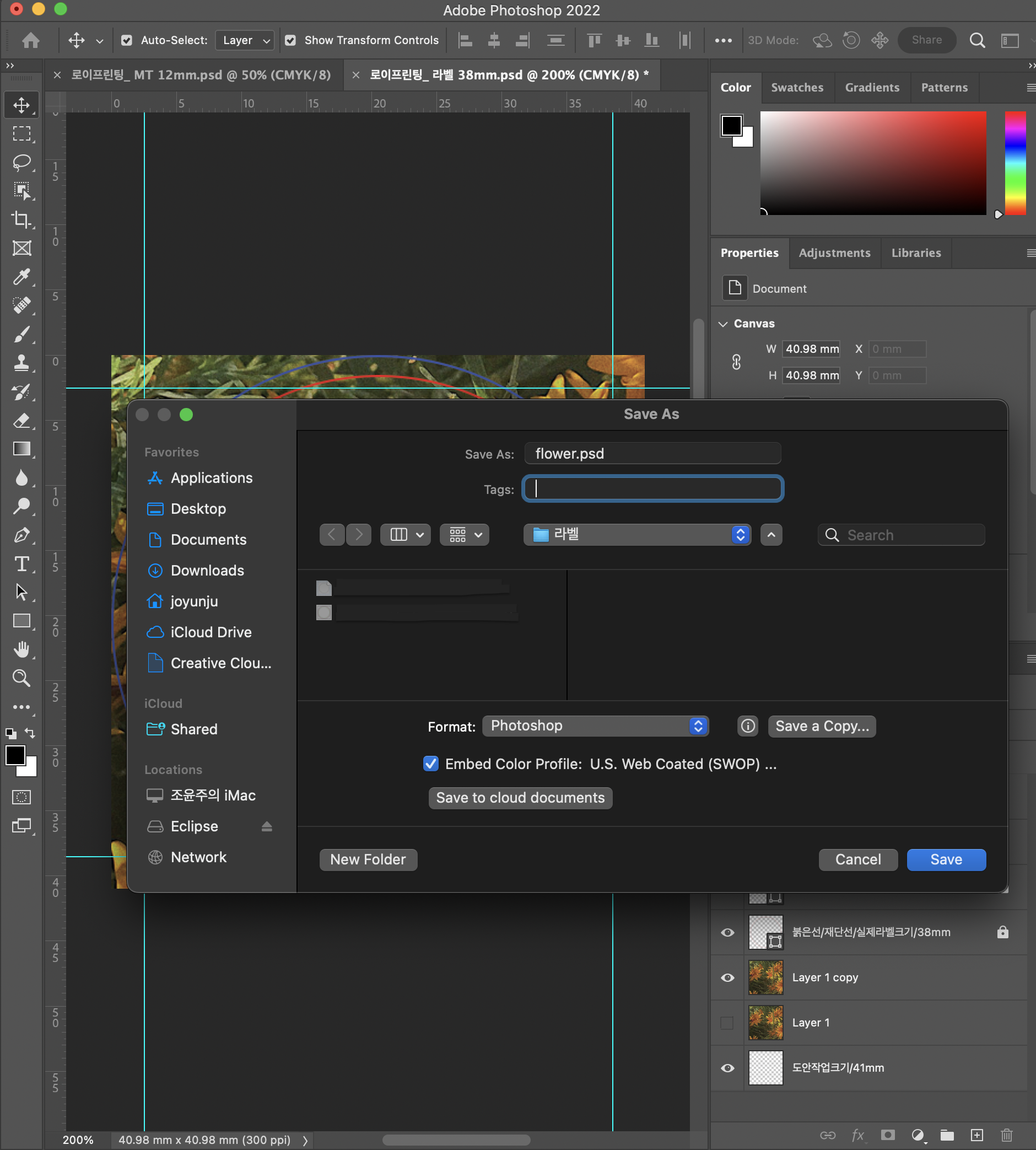The height and width of the screenshot is (1150, 1036).
Task: Click Save a Copy button
Action: 822,726
